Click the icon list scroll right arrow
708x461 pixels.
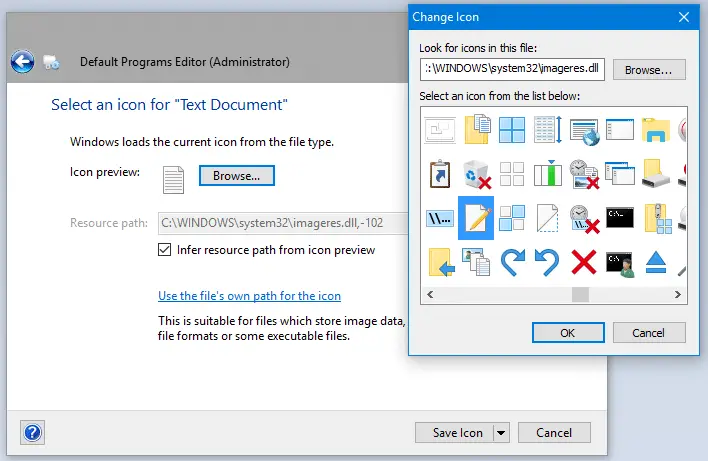pos(677,294)
